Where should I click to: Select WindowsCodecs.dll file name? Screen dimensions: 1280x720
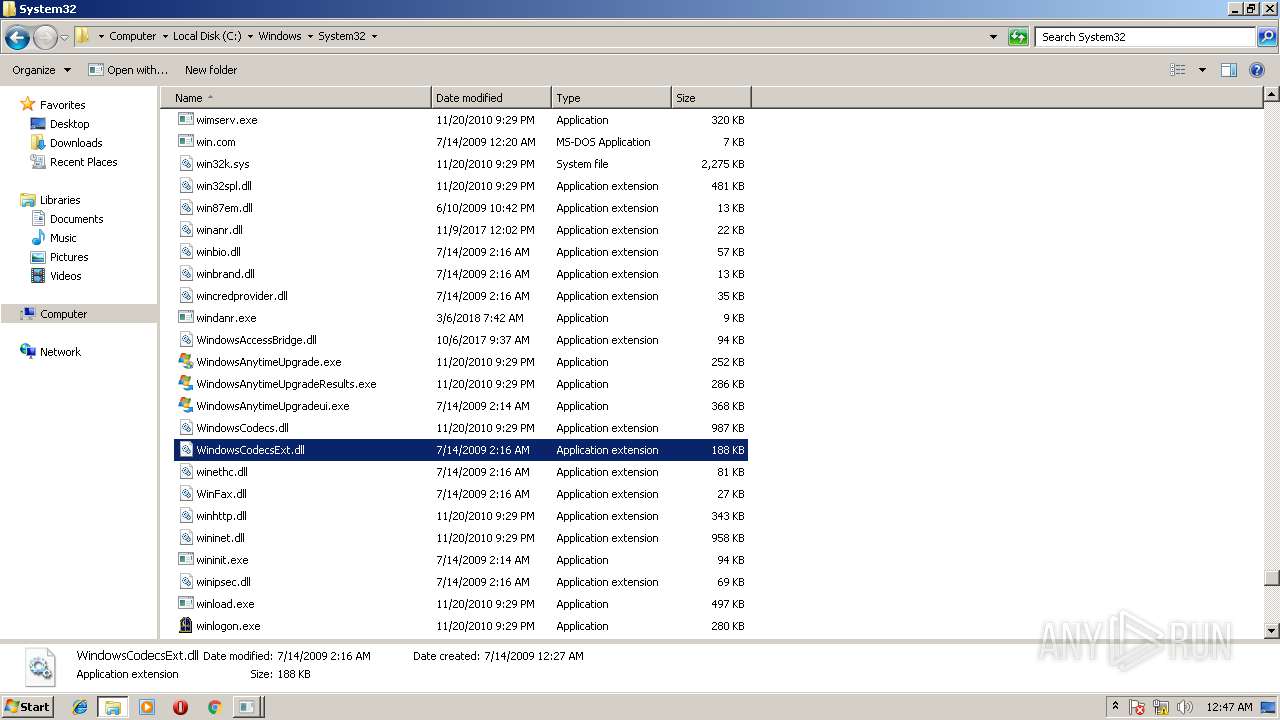(x=242, y=428)
